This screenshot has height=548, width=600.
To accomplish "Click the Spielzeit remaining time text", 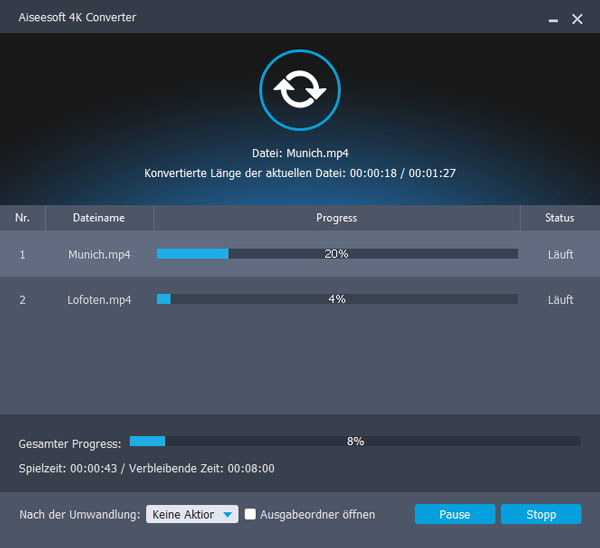I will [146, 468].
